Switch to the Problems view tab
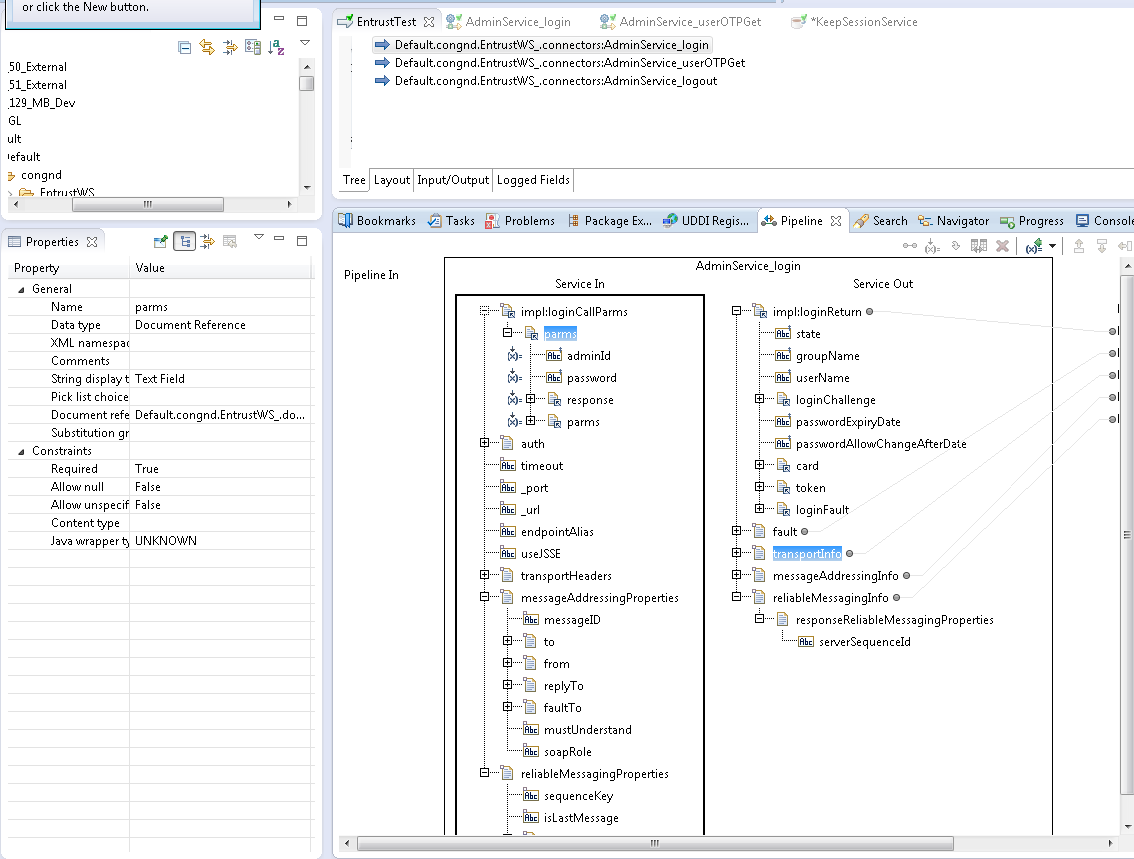Image resolution: width=1134 pixels, height=859 pixels. click(519, 221)
